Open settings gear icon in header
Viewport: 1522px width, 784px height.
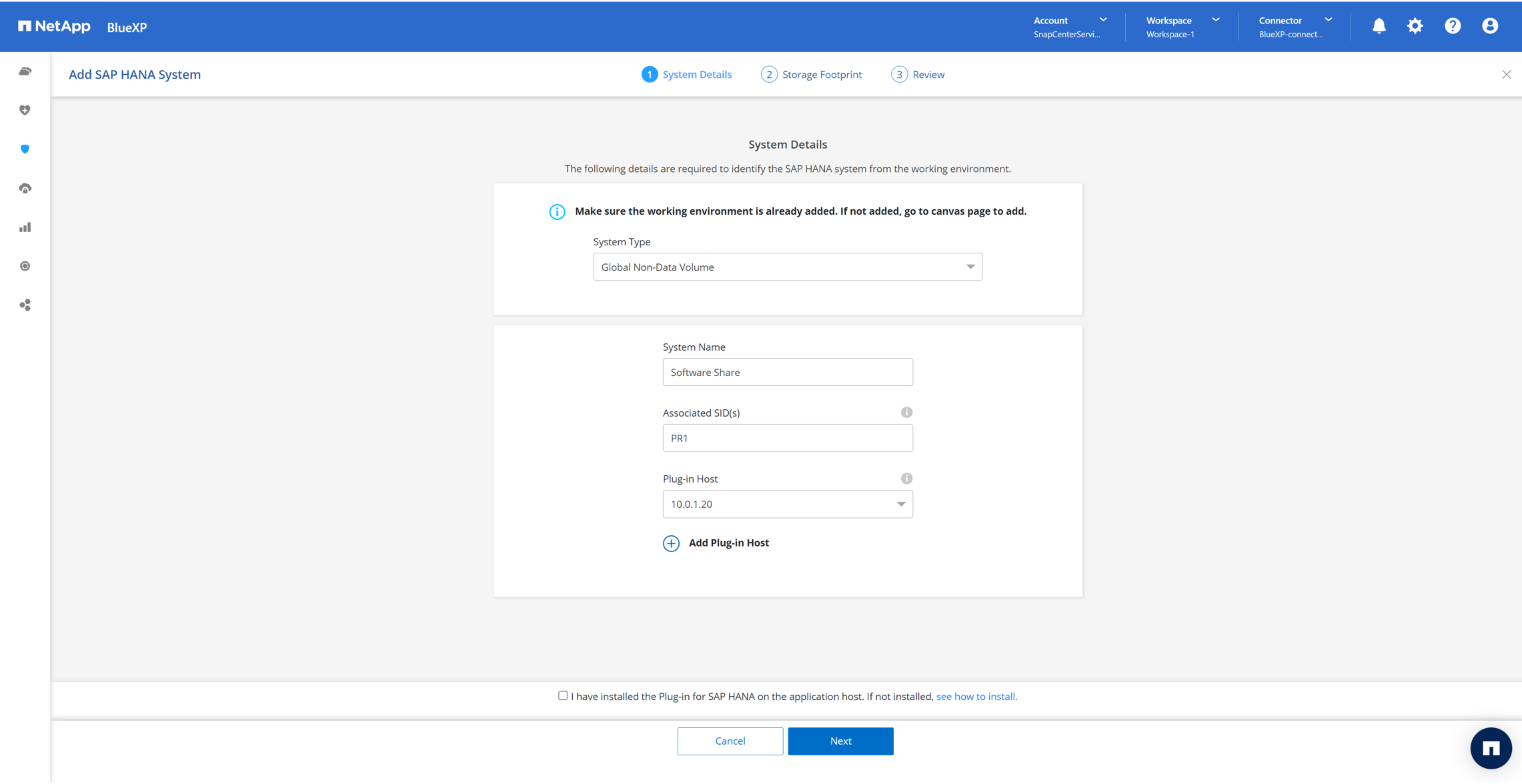(1415, 26)
